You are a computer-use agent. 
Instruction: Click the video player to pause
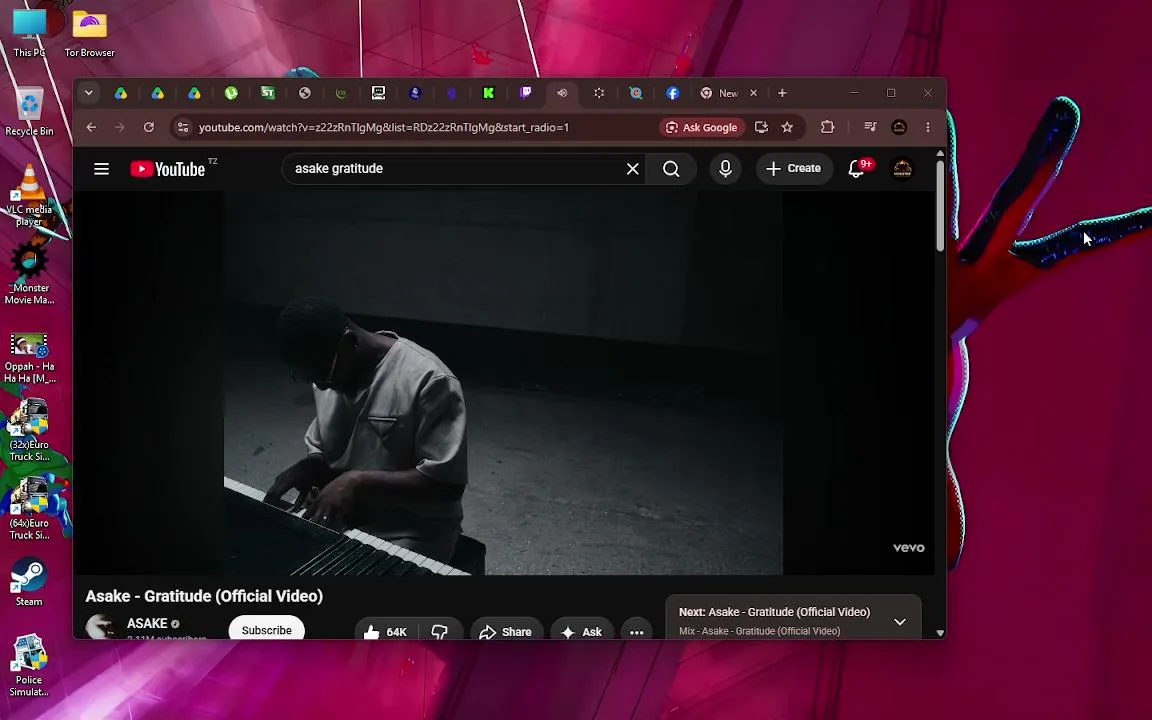click(503, 384)
